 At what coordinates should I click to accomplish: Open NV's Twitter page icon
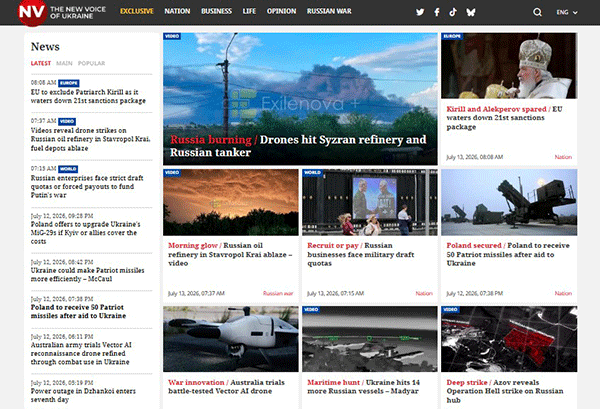(420, 12)
